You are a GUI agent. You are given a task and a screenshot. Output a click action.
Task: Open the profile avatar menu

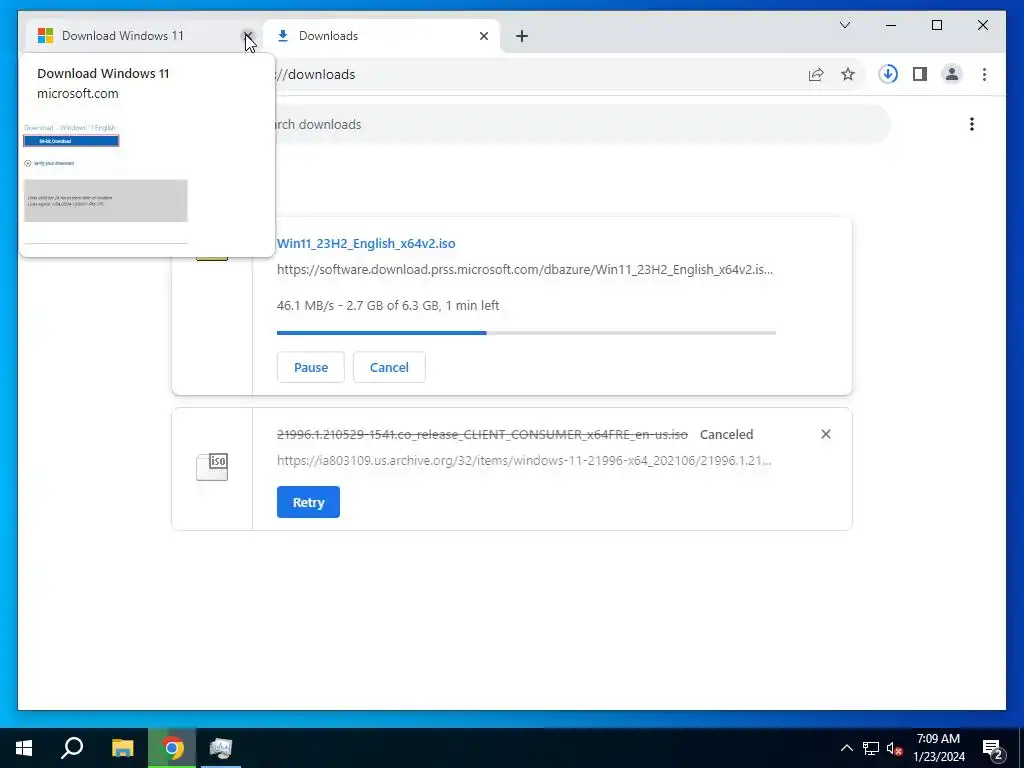[952, 74]
